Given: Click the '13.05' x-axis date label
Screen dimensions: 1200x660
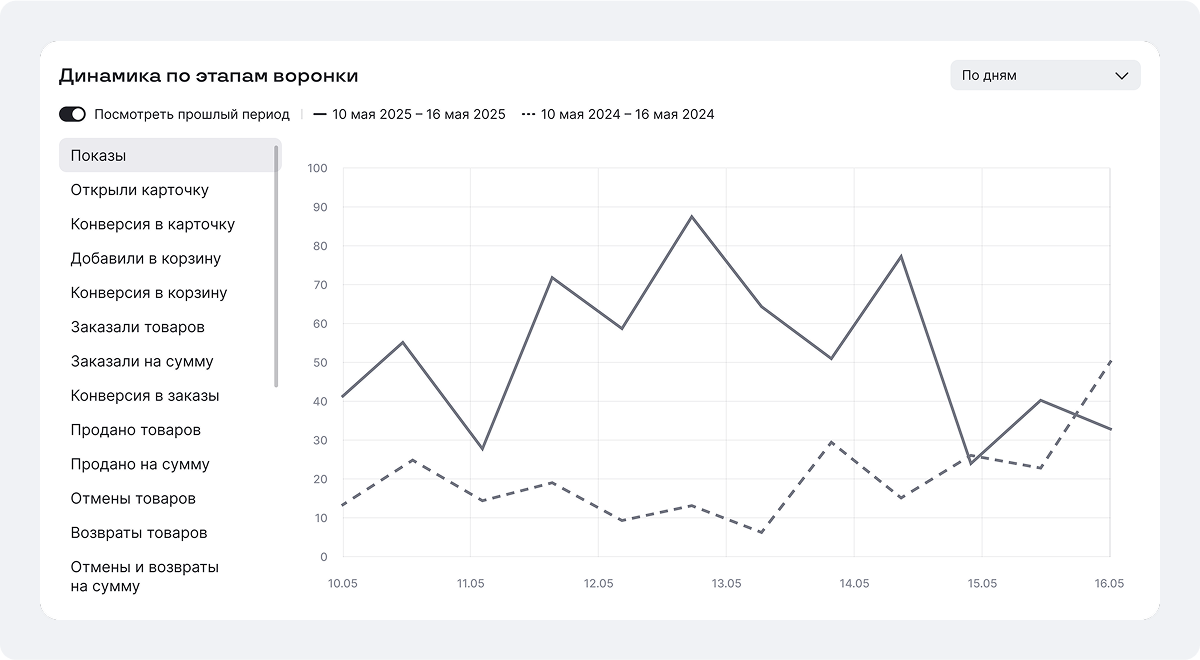Looking at the screenshot, I should [726, 583].
